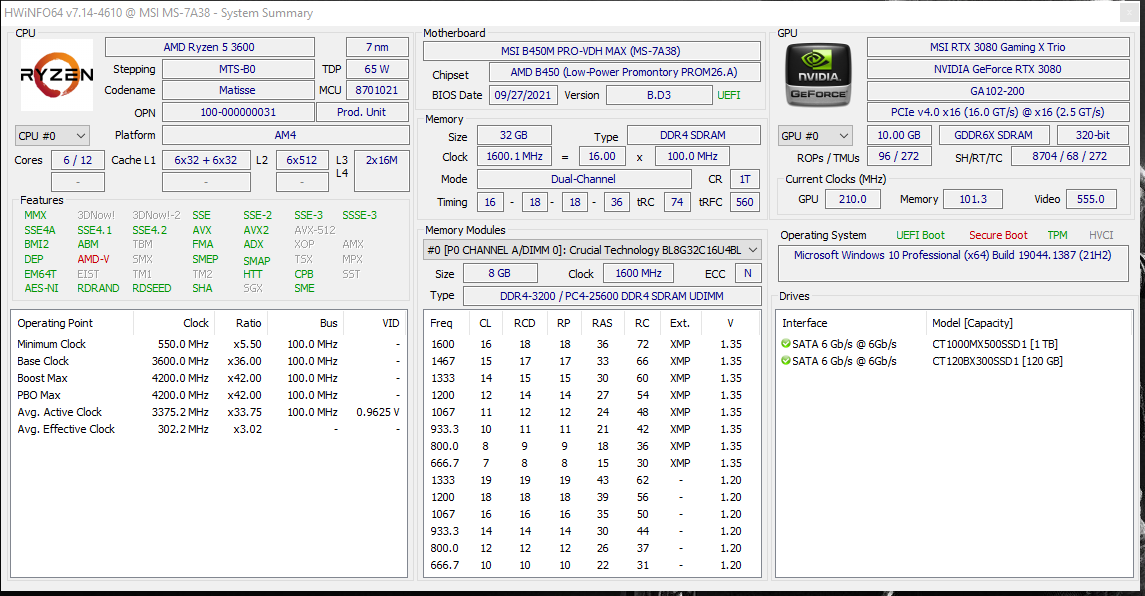The image size is (1145, 596).
Task: Open the GPU #0 selector dropdown
Action: 815,136
